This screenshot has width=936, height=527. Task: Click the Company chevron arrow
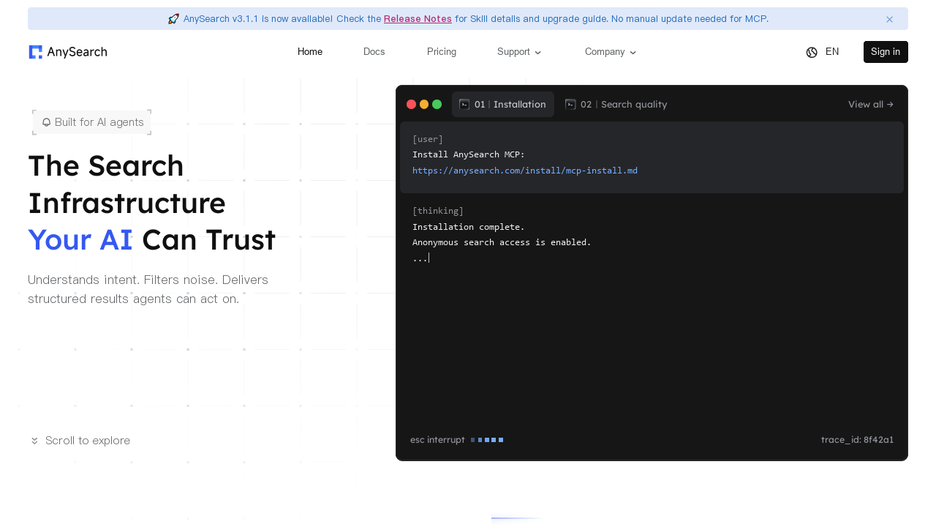(x=633, y=53)
